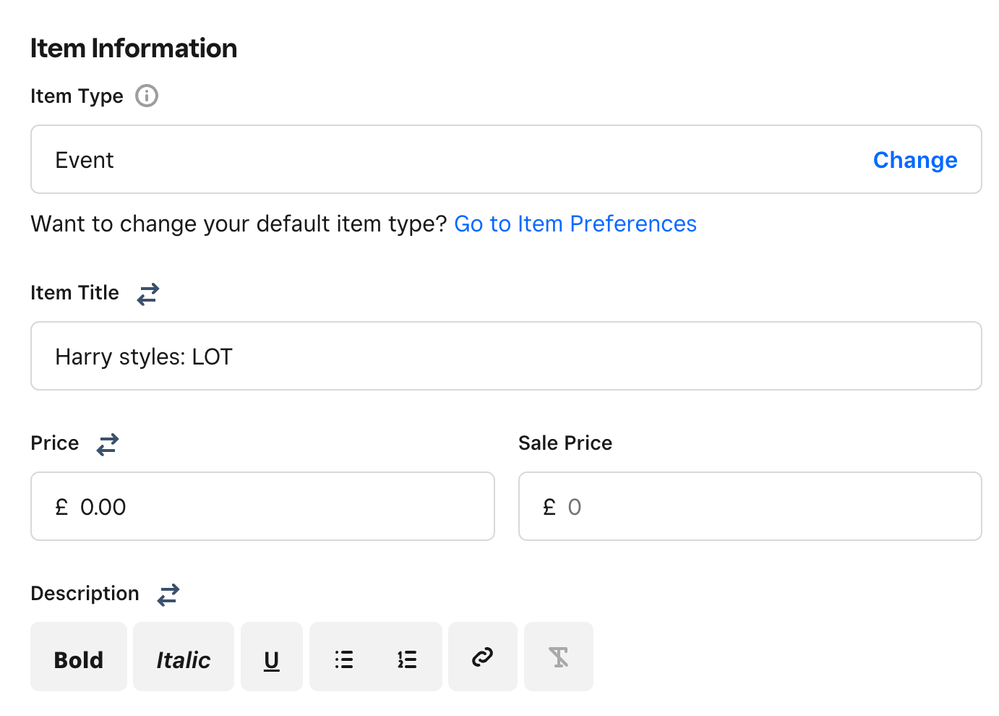
Task: Focus the Item Title text field
Action: 505,357
